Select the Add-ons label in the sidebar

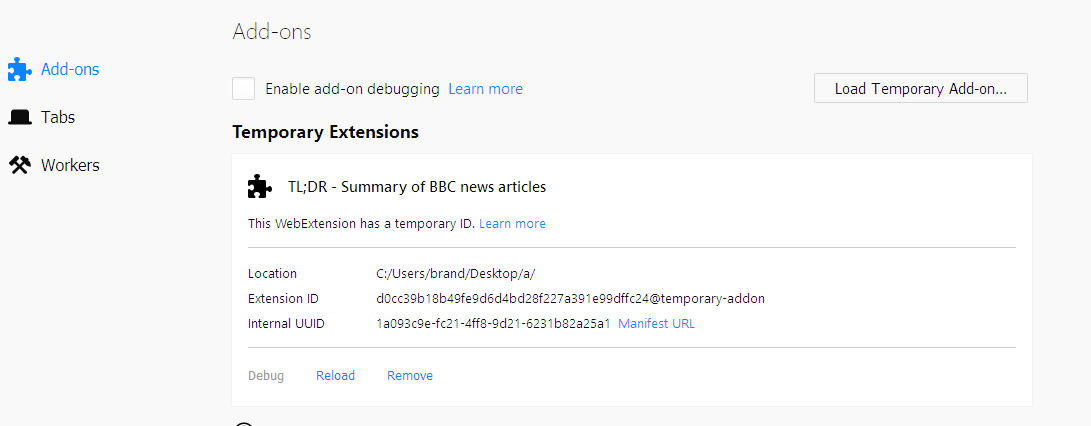coord(70,70)
